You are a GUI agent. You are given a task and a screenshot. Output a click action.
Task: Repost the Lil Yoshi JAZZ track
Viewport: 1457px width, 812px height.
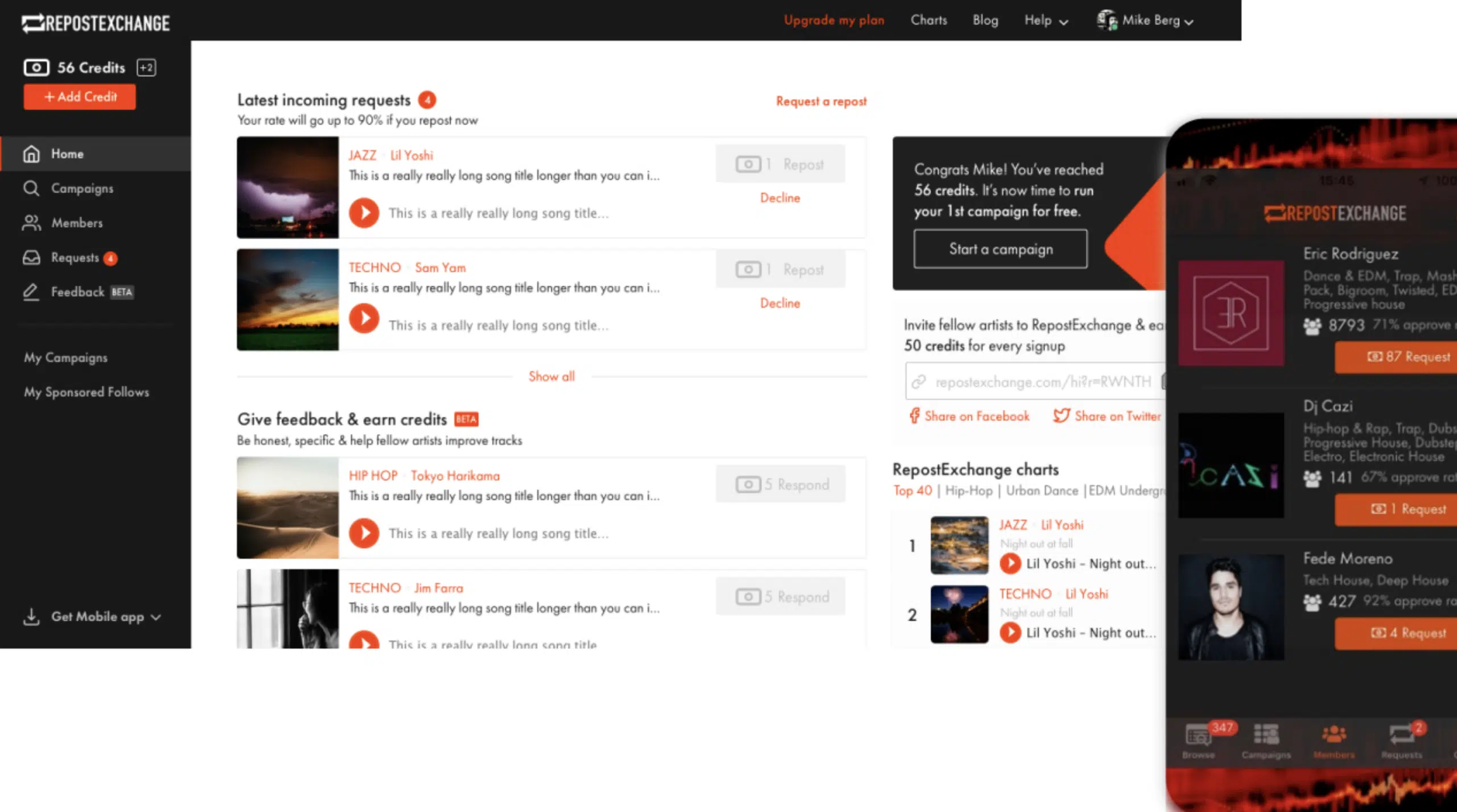pyautogui.click(x=780, y=164)
